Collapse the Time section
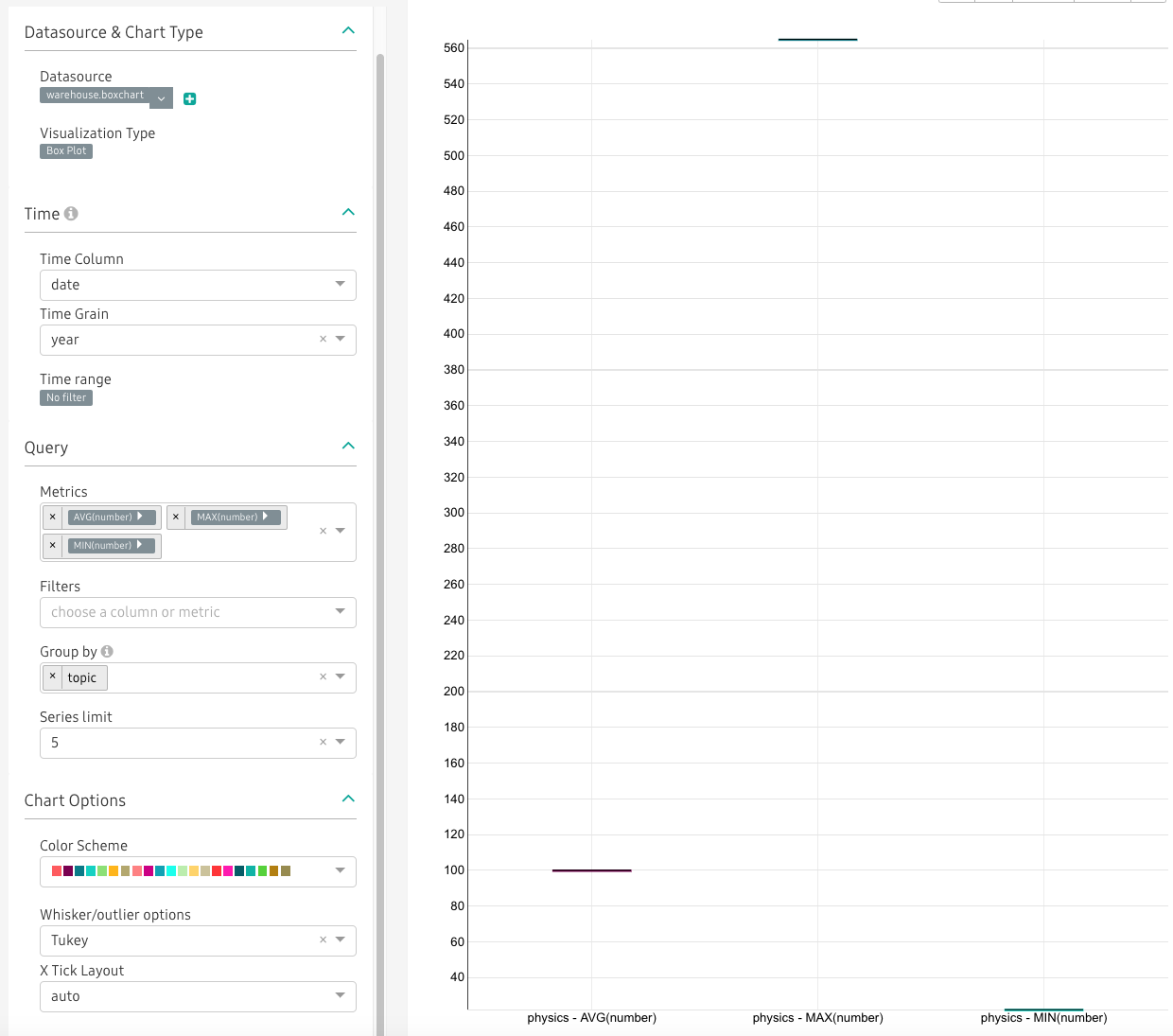The image size is (1173, 1036). point(348,212)
